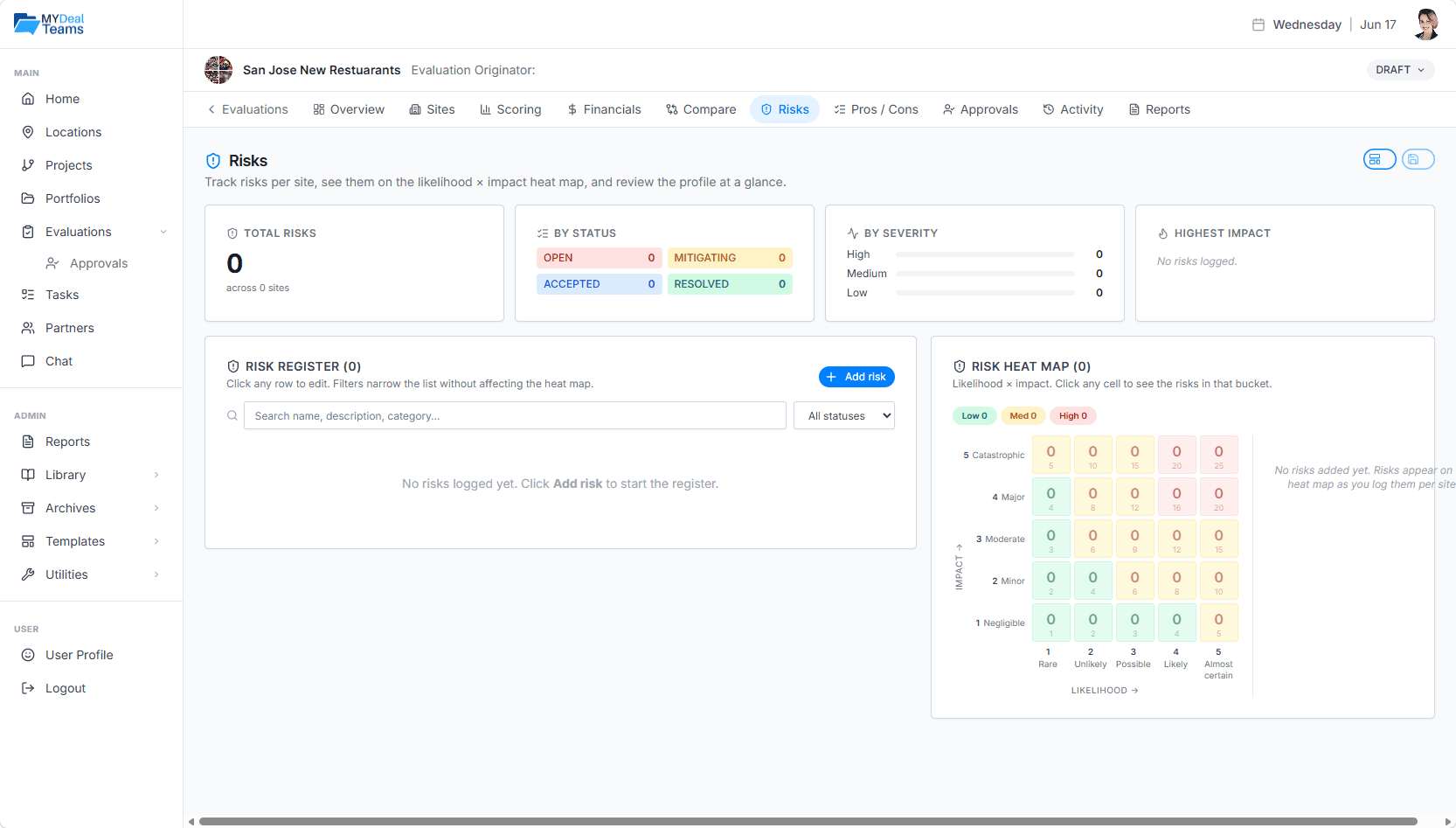Click the search name, description, category field
The height and width of the screenshot is (828, 1456).
pyautogui.click(x=515, y=415)
